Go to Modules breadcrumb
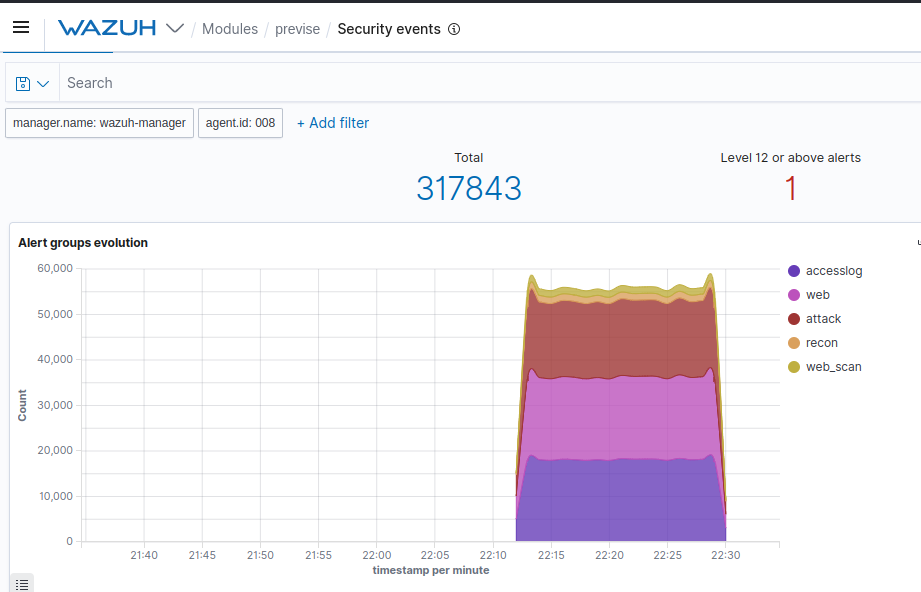The image size is (921, 592). tap(230, 29)
